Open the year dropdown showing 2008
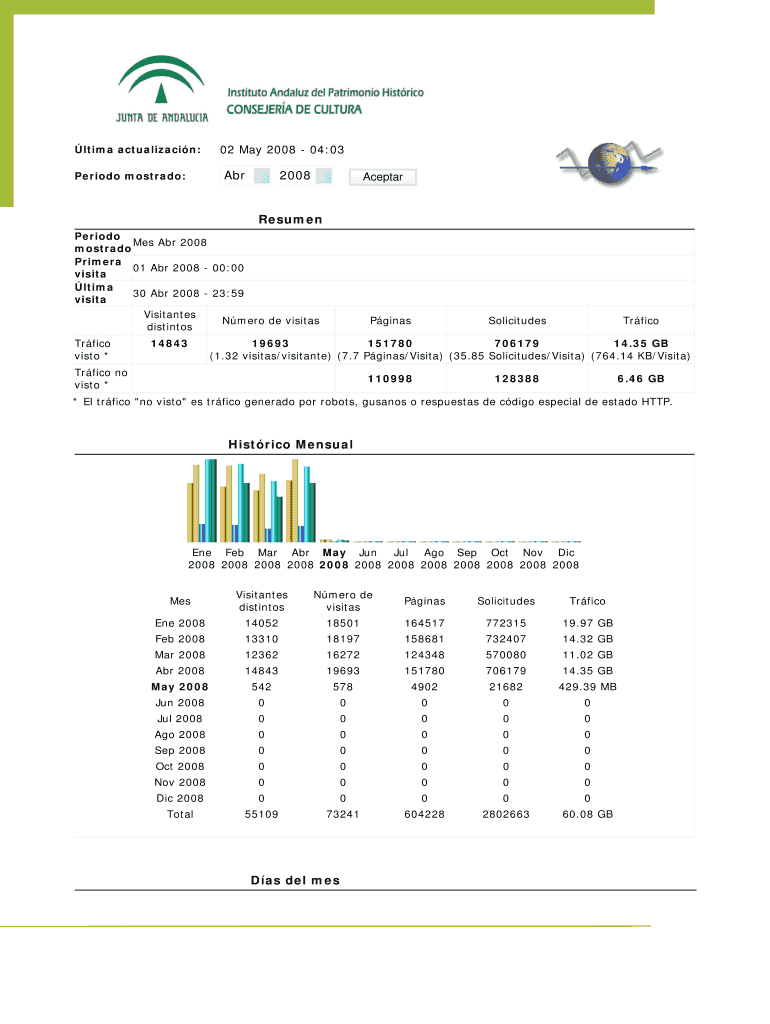The height and width of the screenshot is (1024, 770). pyautogui.click(x=305, y=177)
